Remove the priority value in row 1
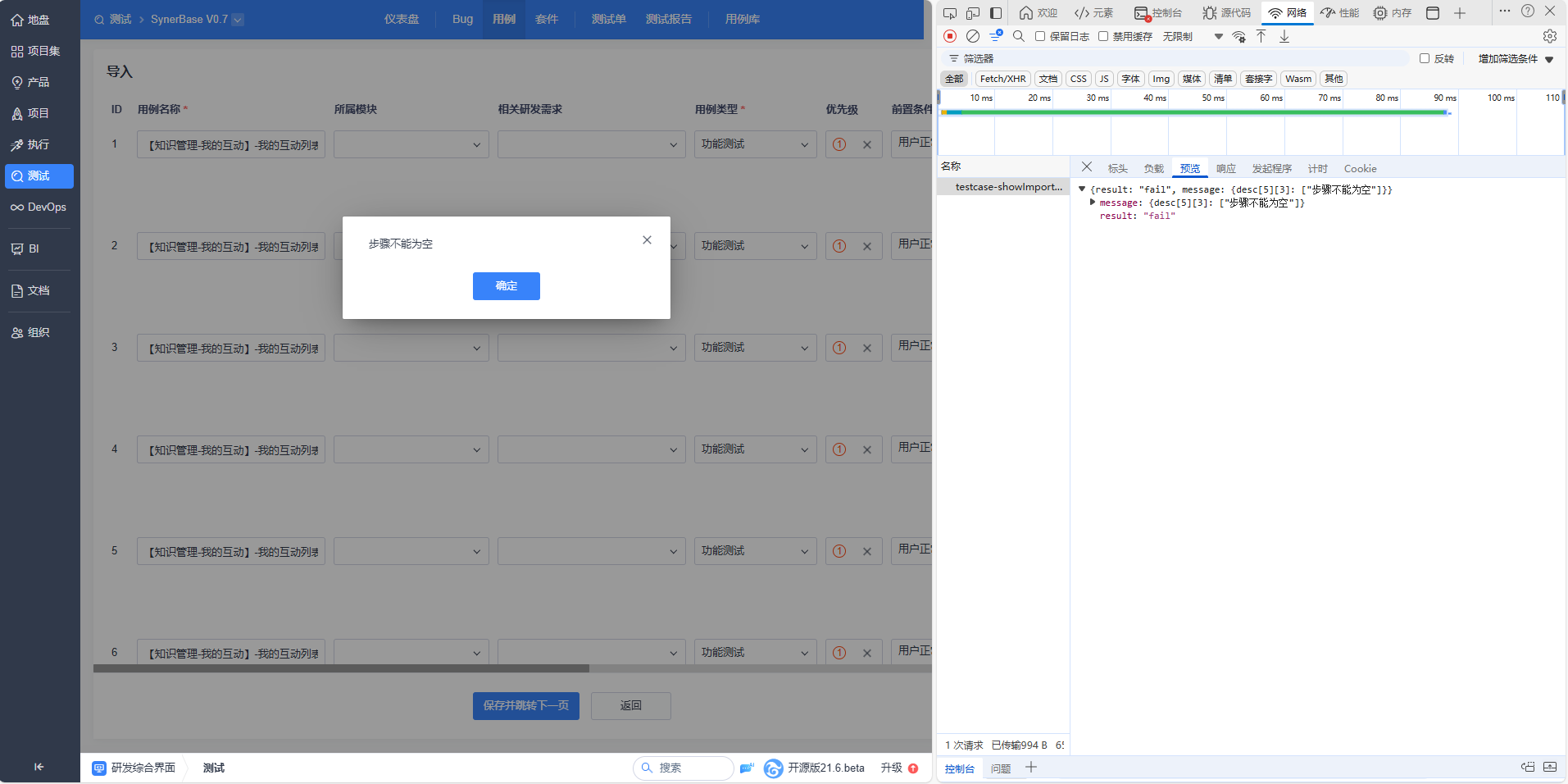This screenshot has height=784, width=1568. point(867,145)
